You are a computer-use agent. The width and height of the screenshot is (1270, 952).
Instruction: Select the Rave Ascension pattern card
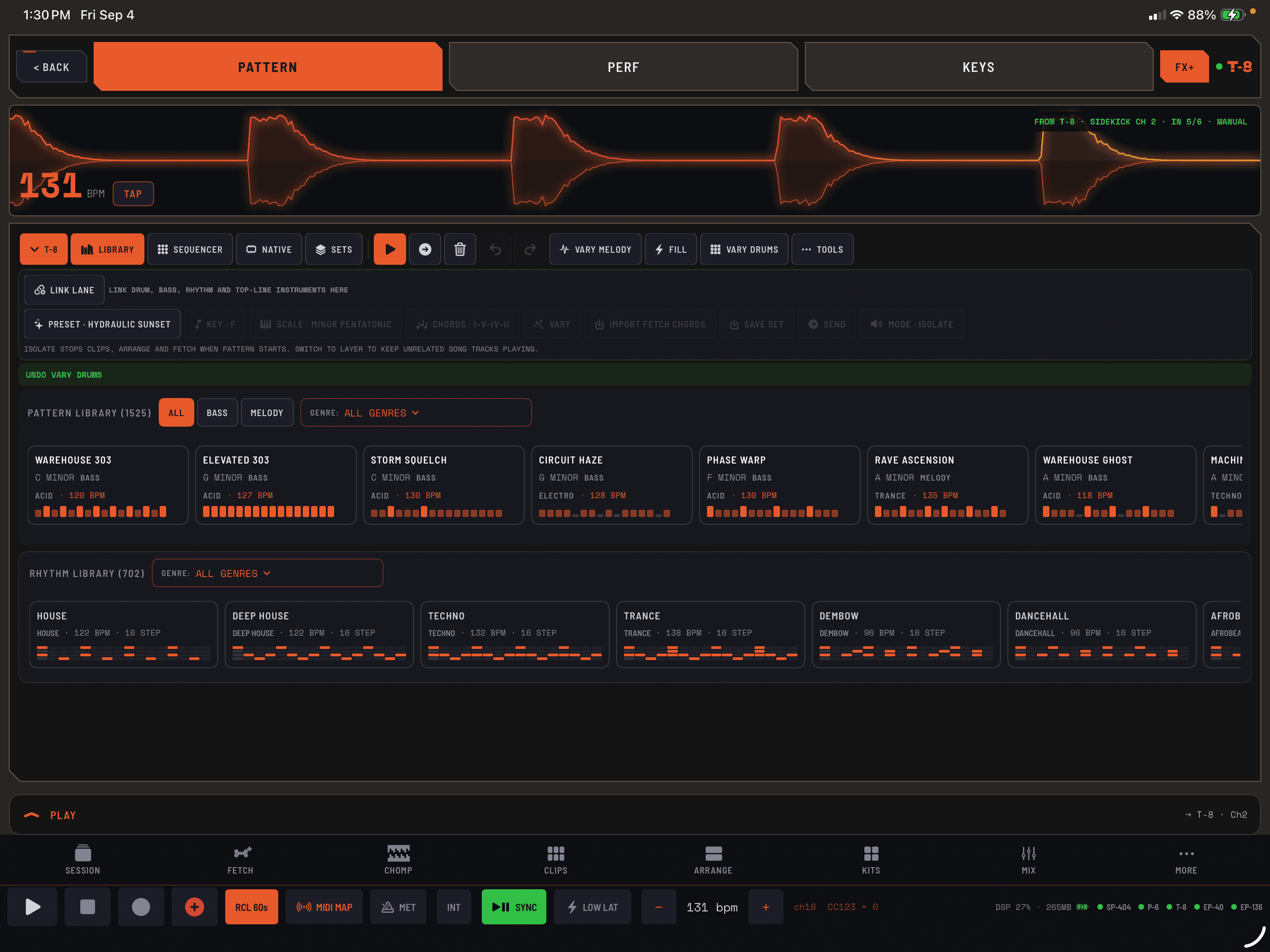click(947, 485)
